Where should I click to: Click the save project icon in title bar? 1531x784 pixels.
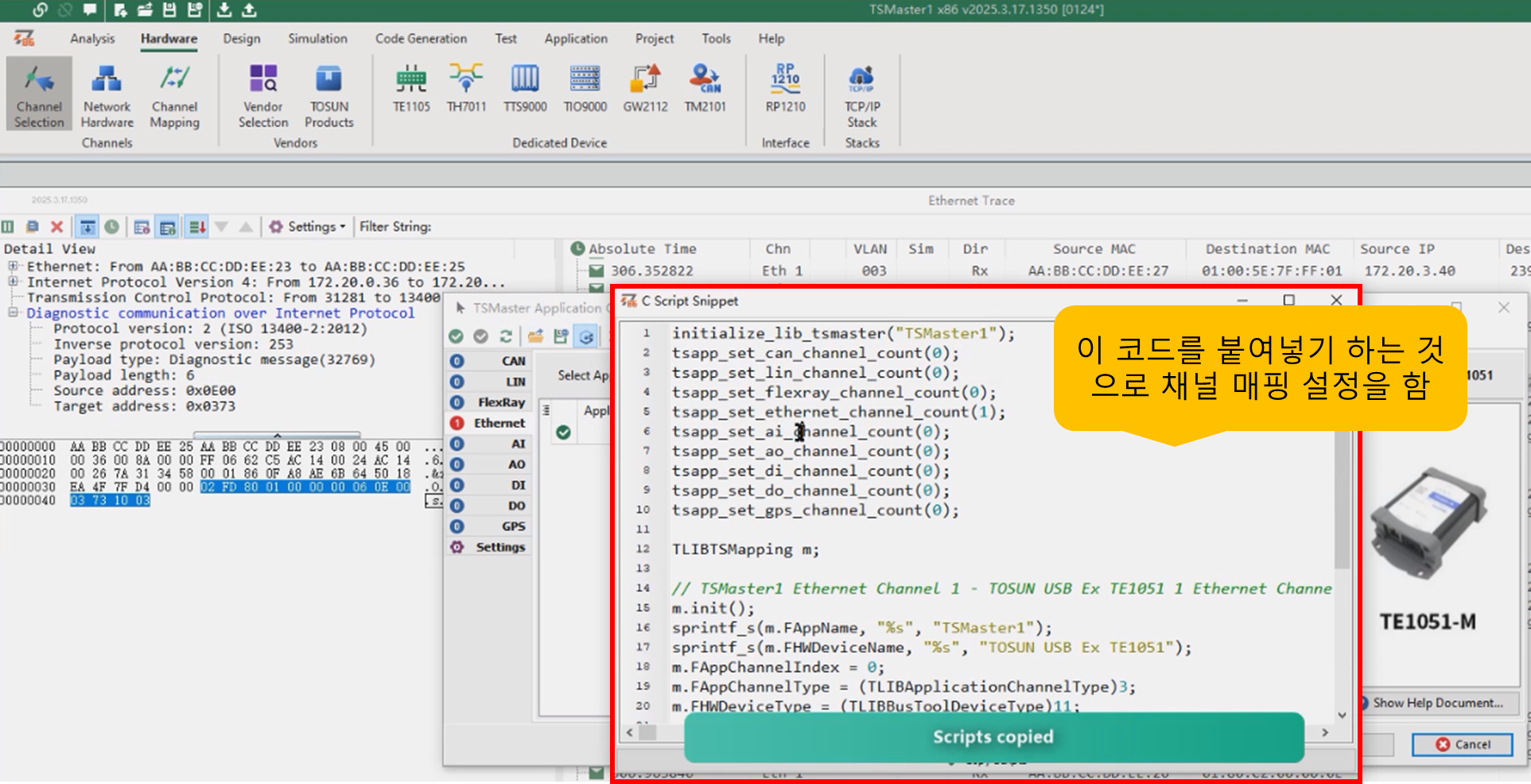pos(169,10)
